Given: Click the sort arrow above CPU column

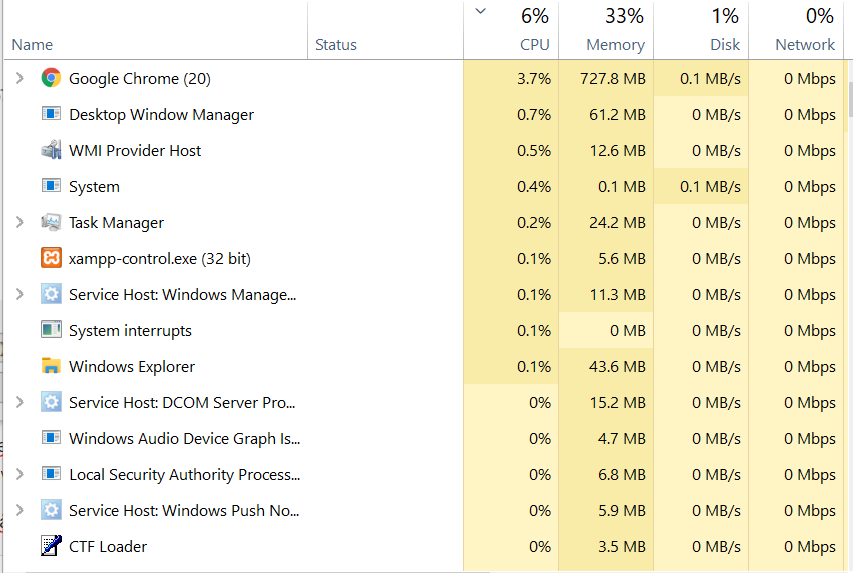Looking at the screenshot, I should pos(480,11).
